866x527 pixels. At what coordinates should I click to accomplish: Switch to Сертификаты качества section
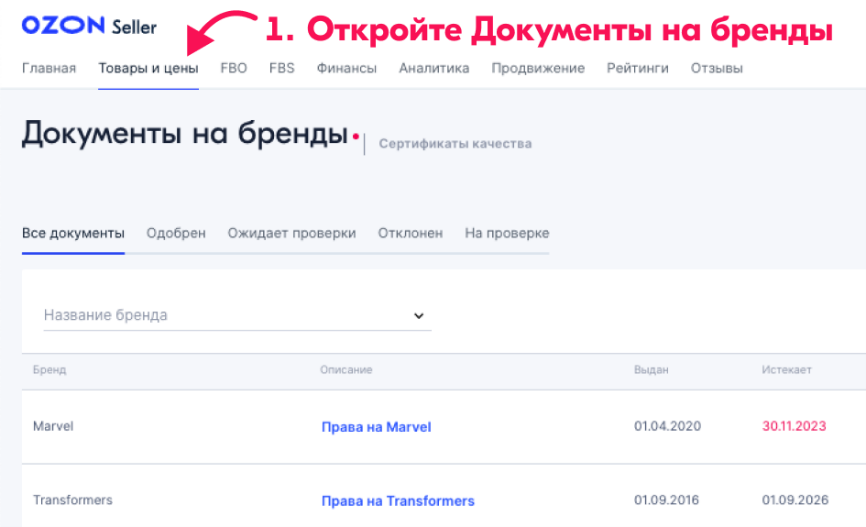click(x=455, y=144)
